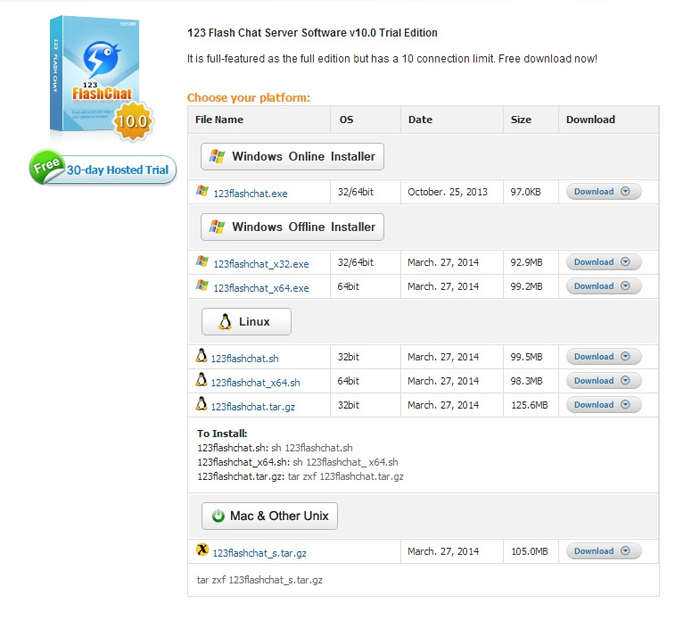The width and height of the screenshot is (700, 620).
Task: Choose the Linux platform button
Action: pyautogui.click(x=247, y=321)
